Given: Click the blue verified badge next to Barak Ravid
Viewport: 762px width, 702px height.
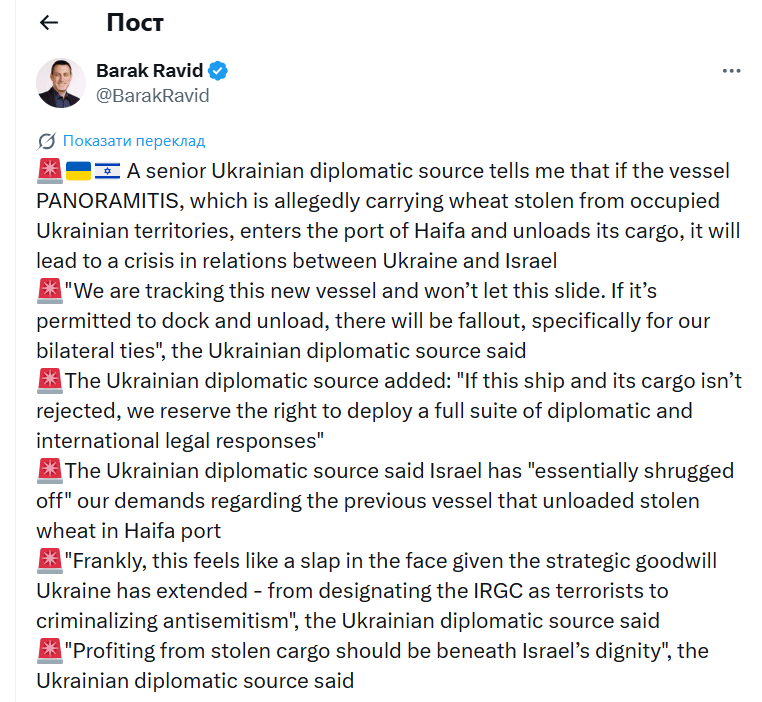Looking at the screenshot, I should pos(218,71).
